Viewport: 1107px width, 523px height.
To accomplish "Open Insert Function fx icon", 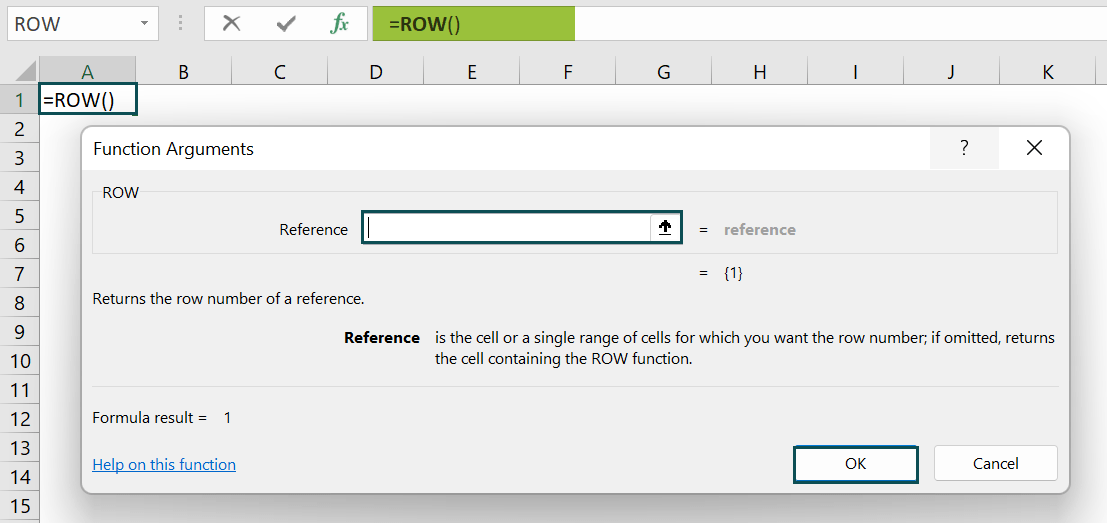I will tap(340, 24).
